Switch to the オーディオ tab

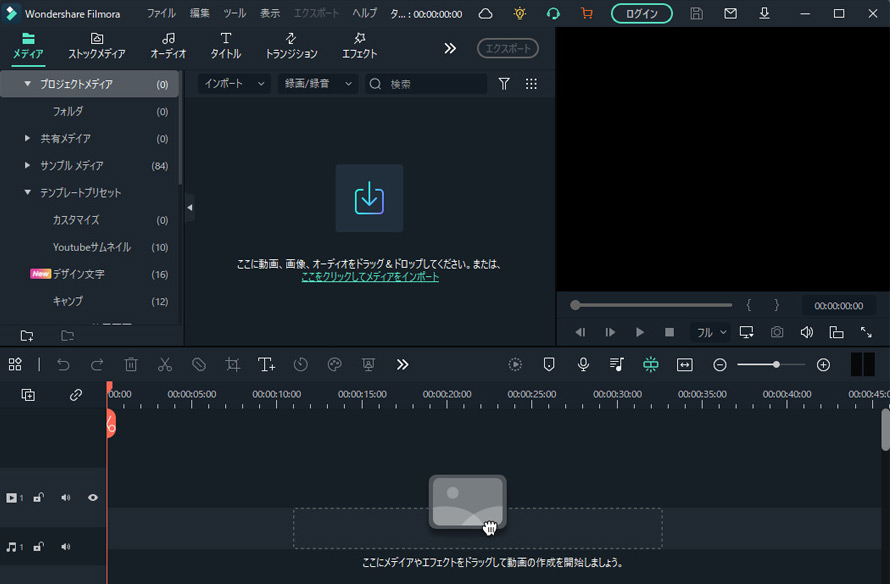(x=166, y=44)
